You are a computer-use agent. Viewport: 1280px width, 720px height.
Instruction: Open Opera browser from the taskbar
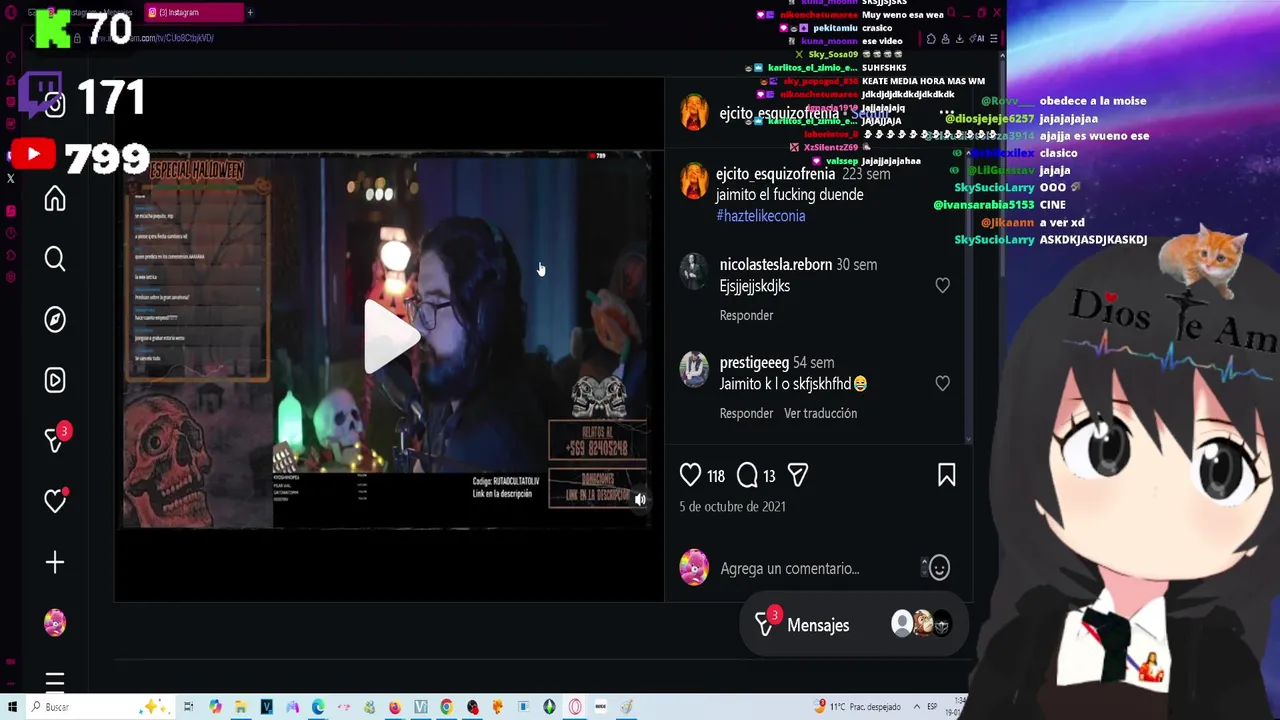tap(575, 707)
